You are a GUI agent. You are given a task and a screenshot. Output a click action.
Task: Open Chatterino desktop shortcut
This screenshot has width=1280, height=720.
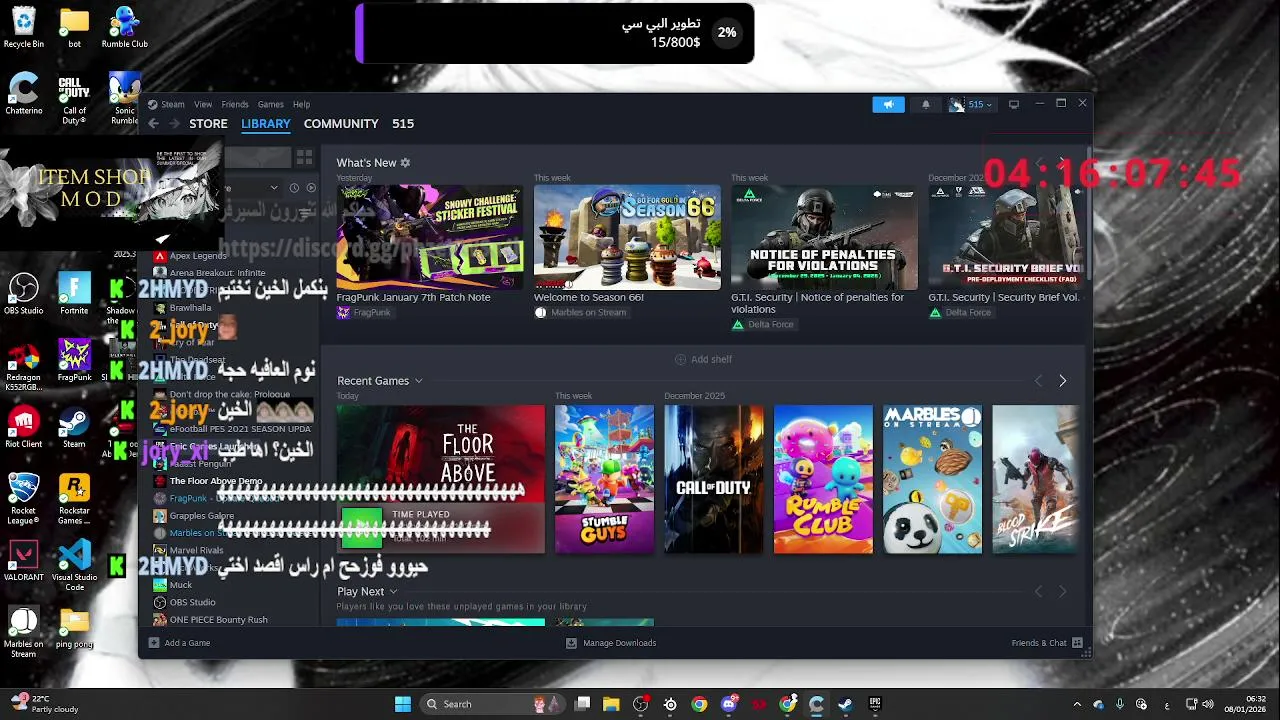point(24,95)
